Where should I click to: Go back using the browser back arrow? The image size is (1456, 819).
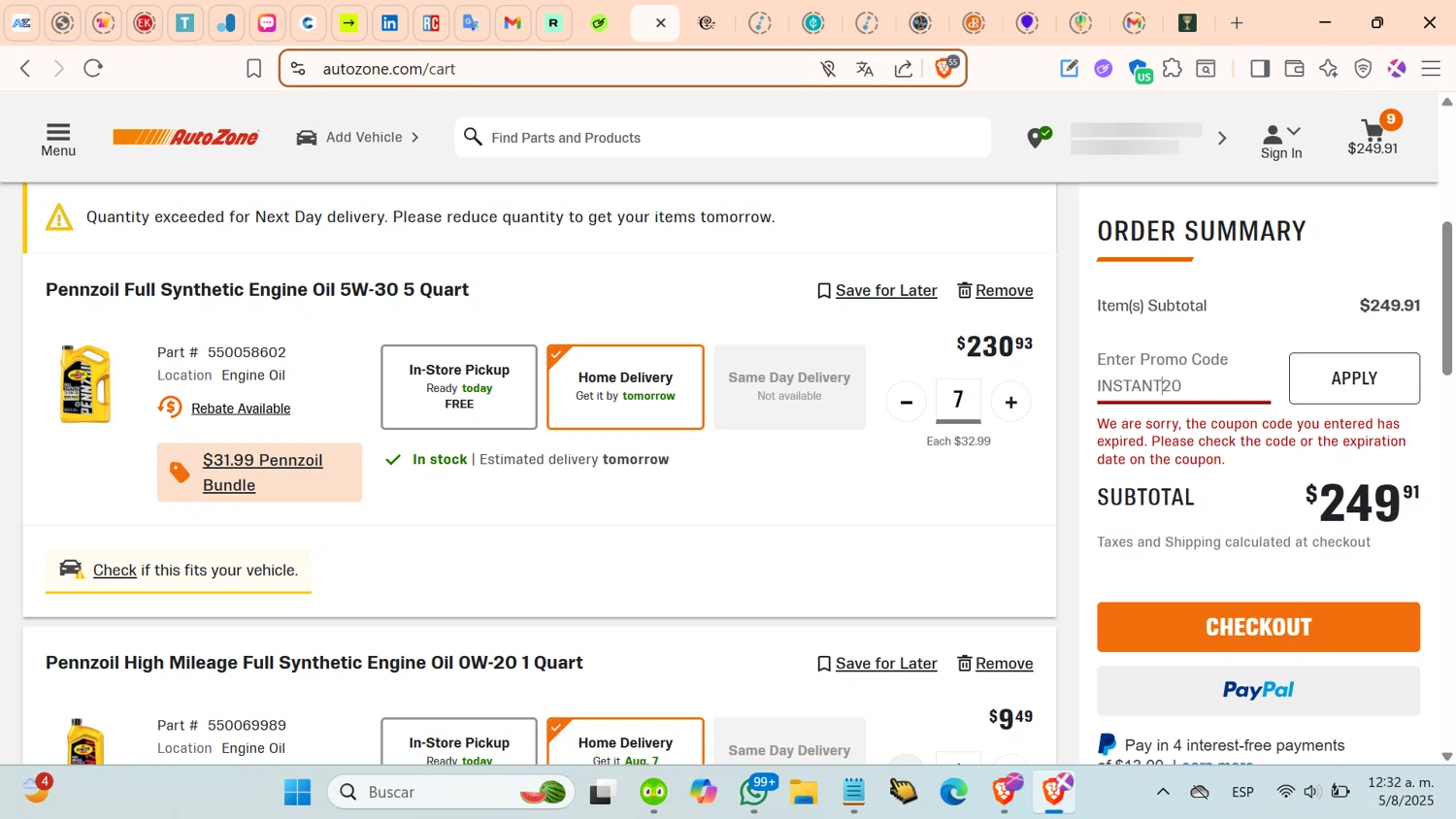pos(26,68)
